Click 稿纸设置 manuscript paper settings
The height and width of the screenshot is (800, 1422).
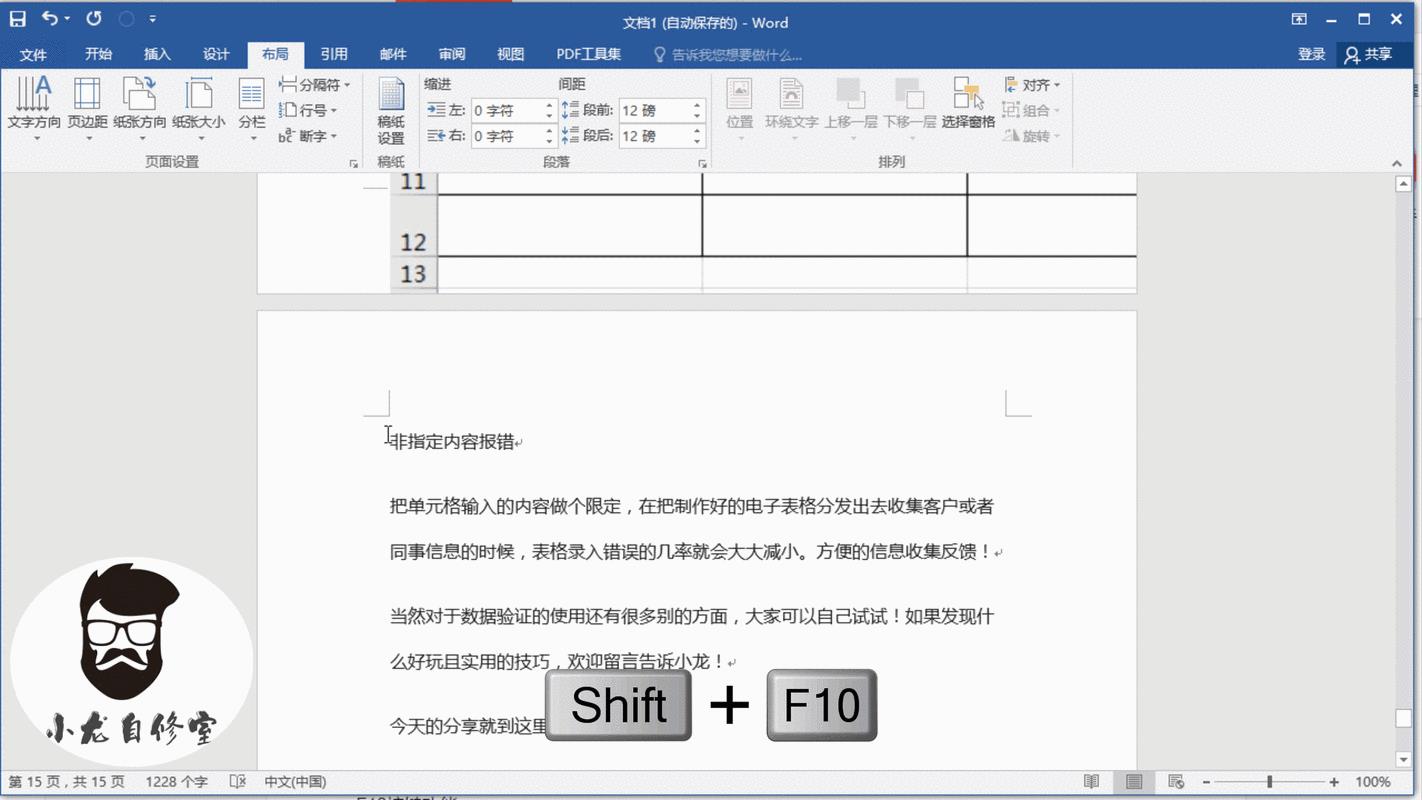(391, 112)
